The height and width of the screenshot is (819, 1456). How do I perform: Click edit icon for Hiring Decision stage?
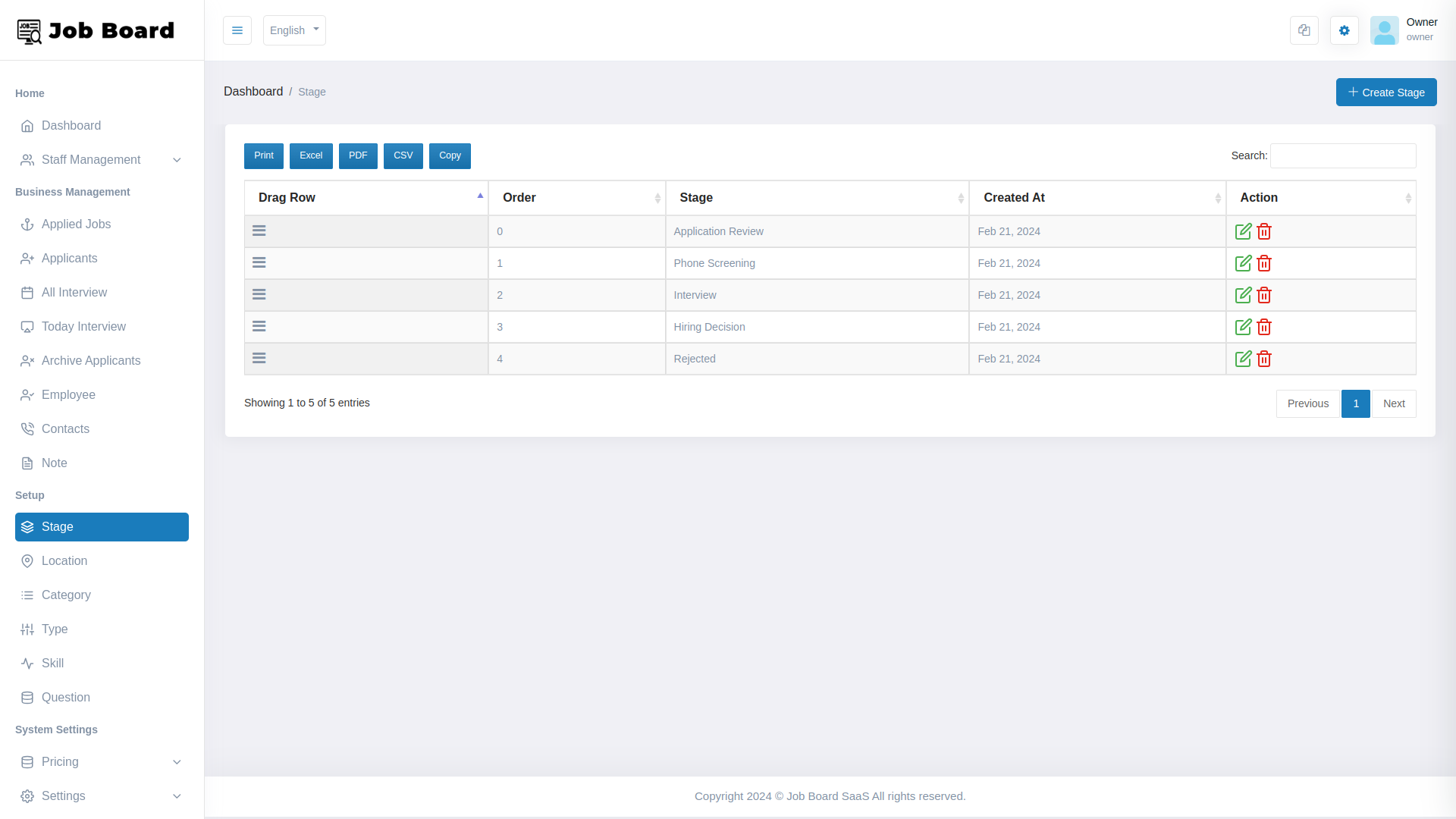(1243, 327)
